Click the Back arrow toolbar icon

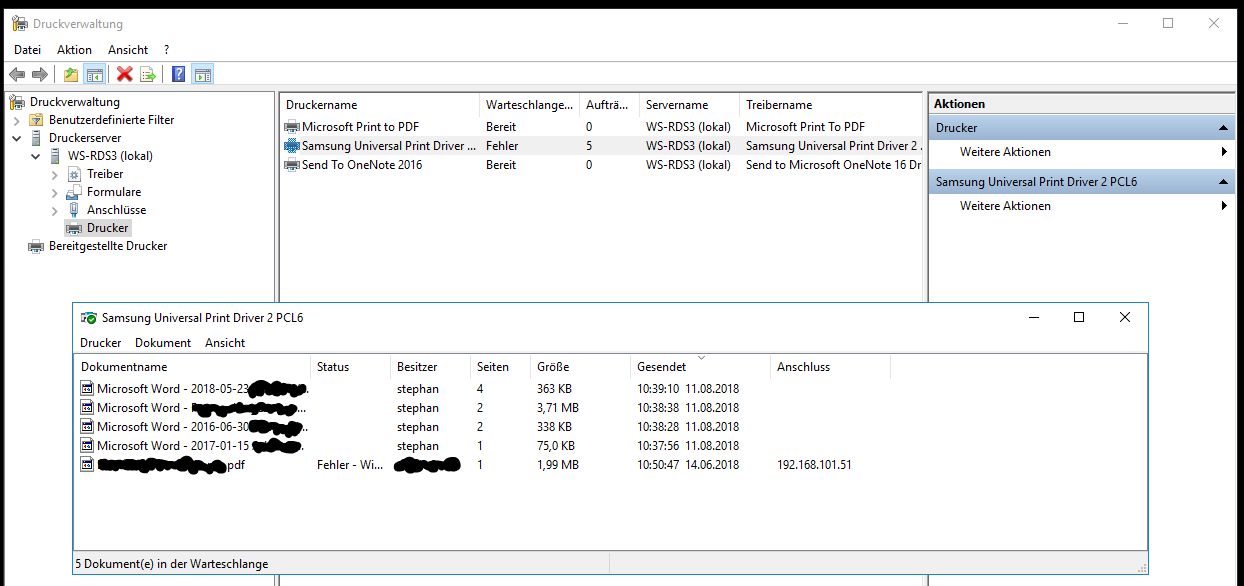tap(17, 74)
